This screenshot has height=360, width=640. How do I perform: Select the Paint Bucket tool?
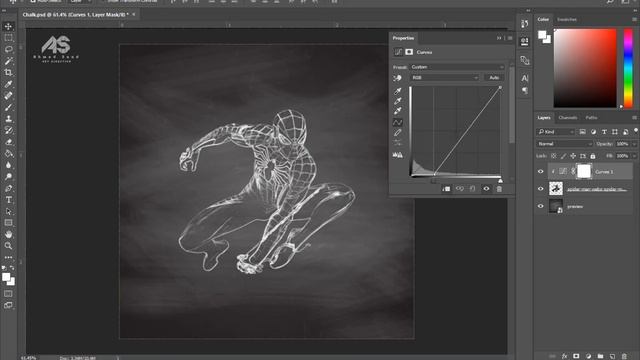click(8, 153)
